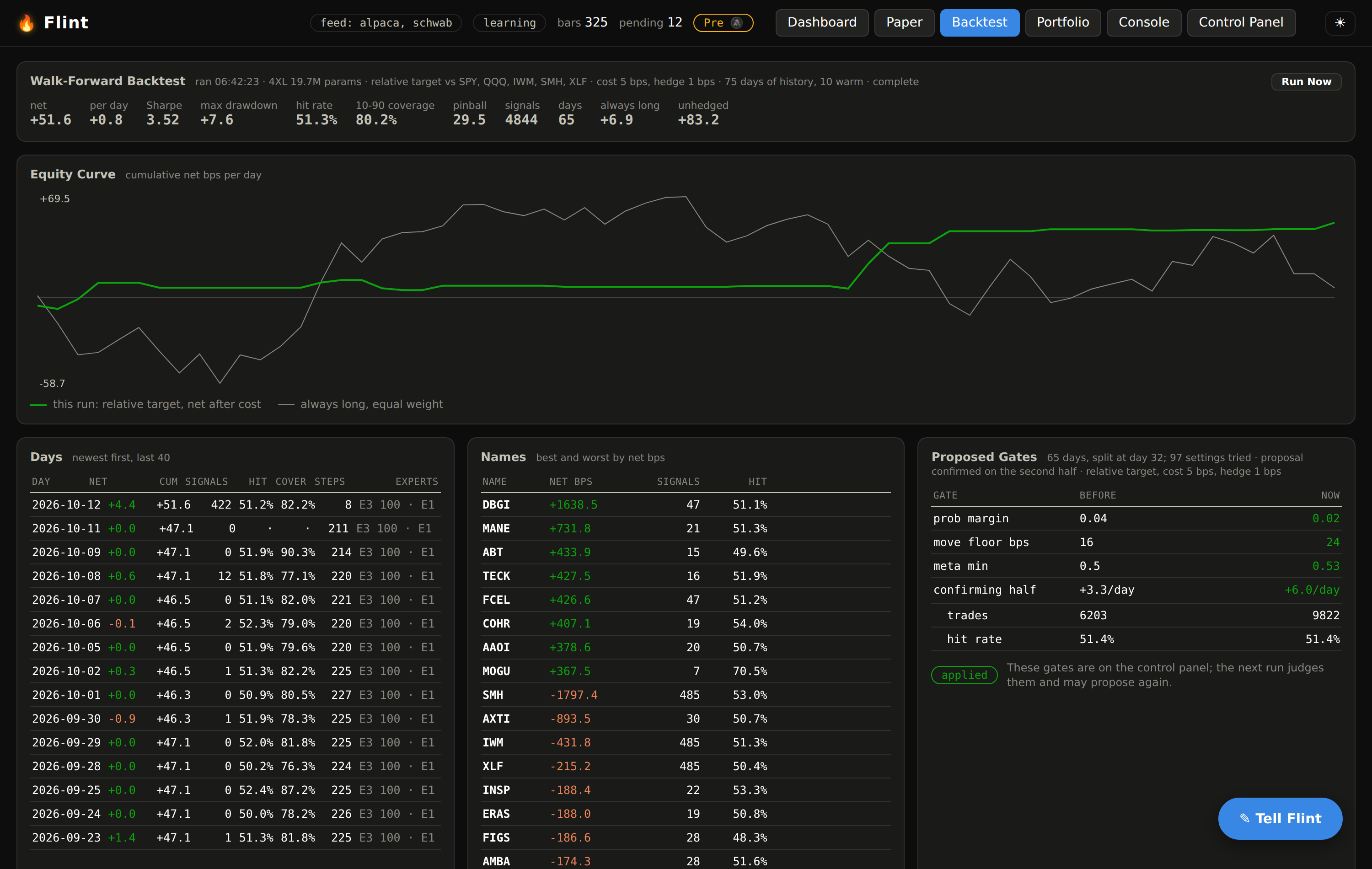Click the net value +51.6 in summary
Viewport: 1372px width, 869px height.
coord(51,120)
